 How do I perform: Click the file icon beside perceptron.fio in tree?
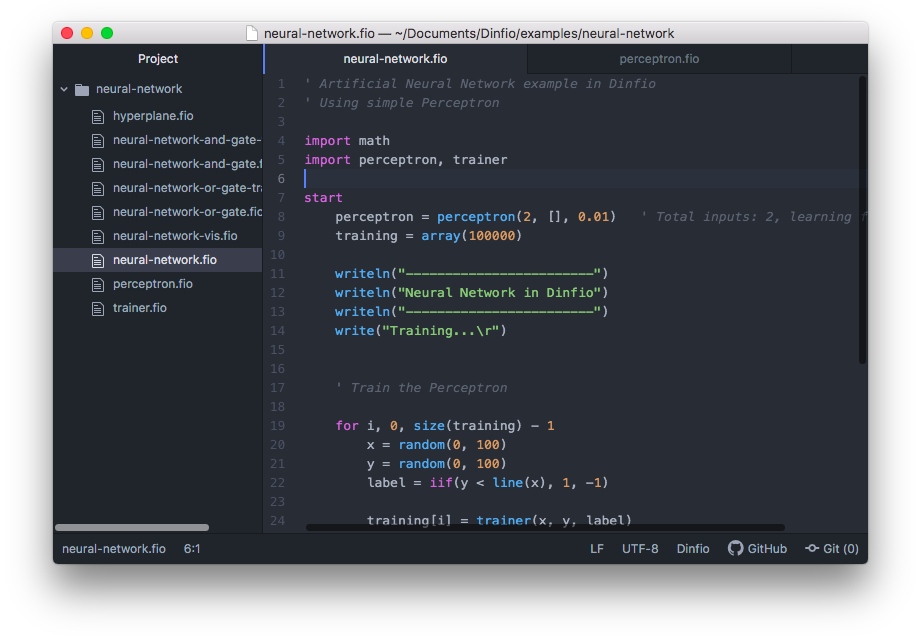click(98, 284)
